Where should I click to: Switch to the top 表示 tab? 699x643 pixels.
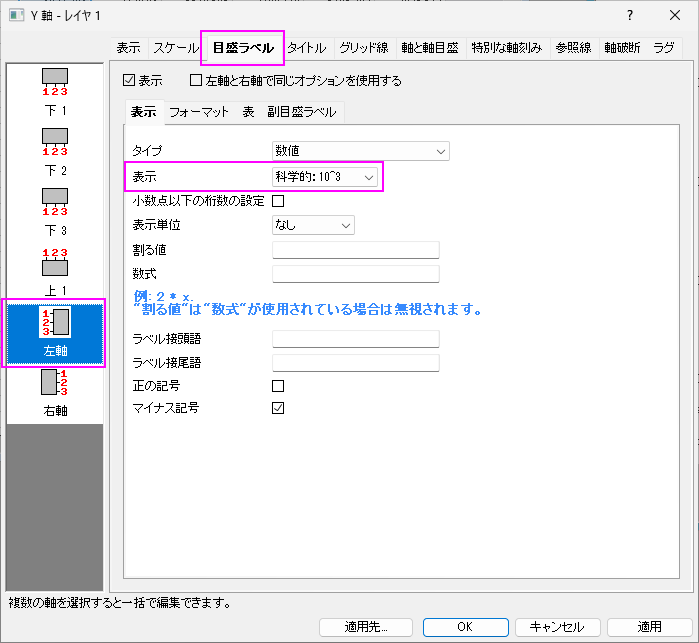(x=128, y=48)
